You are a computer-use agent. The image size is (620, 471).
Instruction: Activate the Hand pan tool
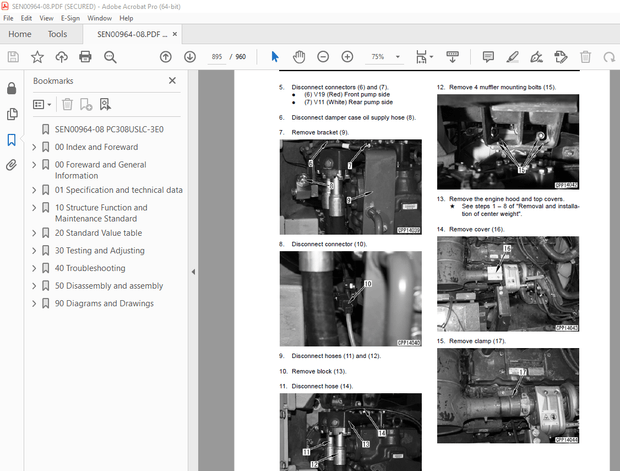tap(299, 57)
